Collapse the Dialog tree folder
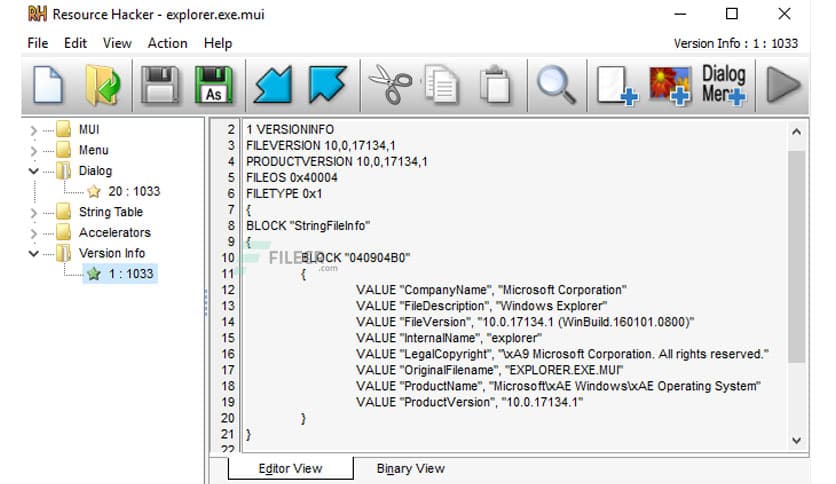This screenshot has width=836, height=484. tap(35, 171)
